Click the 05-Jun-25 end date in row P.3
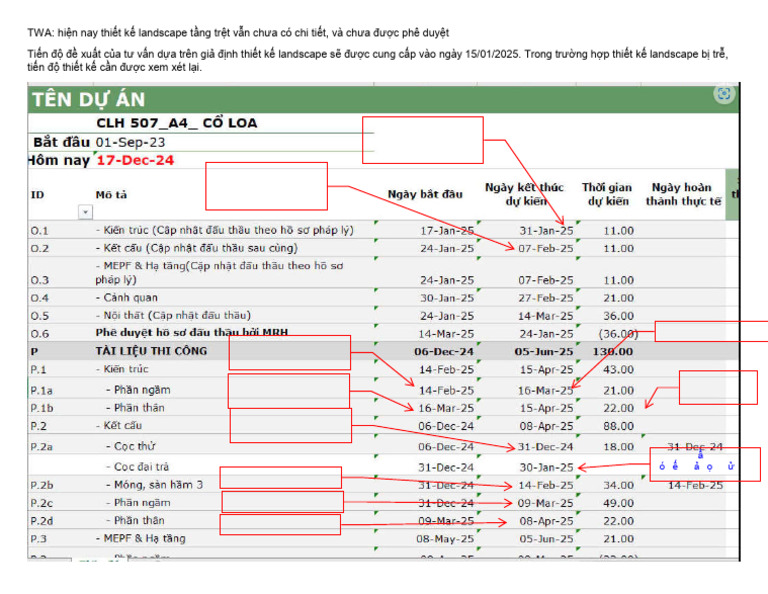 [546, 539]
